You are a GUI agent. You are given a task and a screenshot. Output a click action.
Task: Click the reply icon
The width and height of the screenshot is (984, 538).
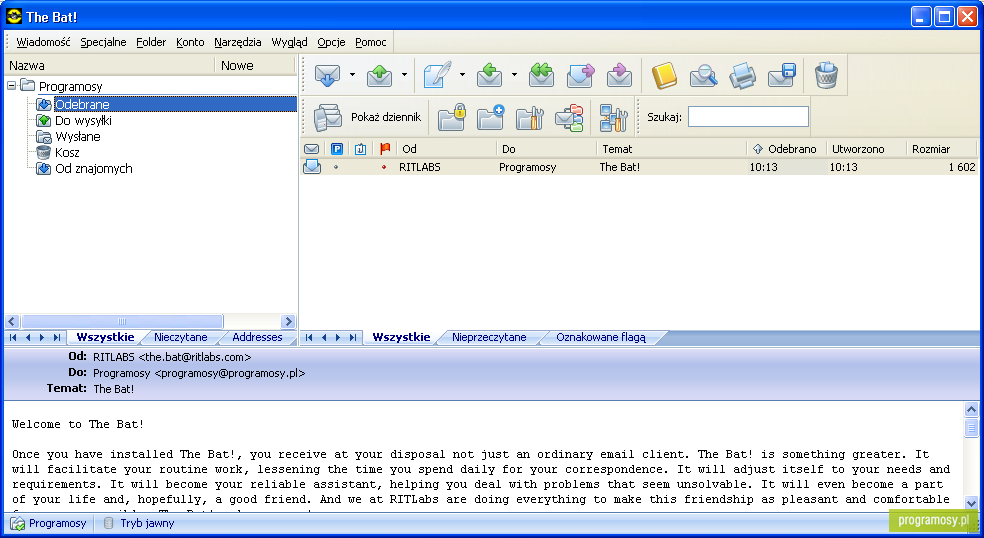(489, 75)
